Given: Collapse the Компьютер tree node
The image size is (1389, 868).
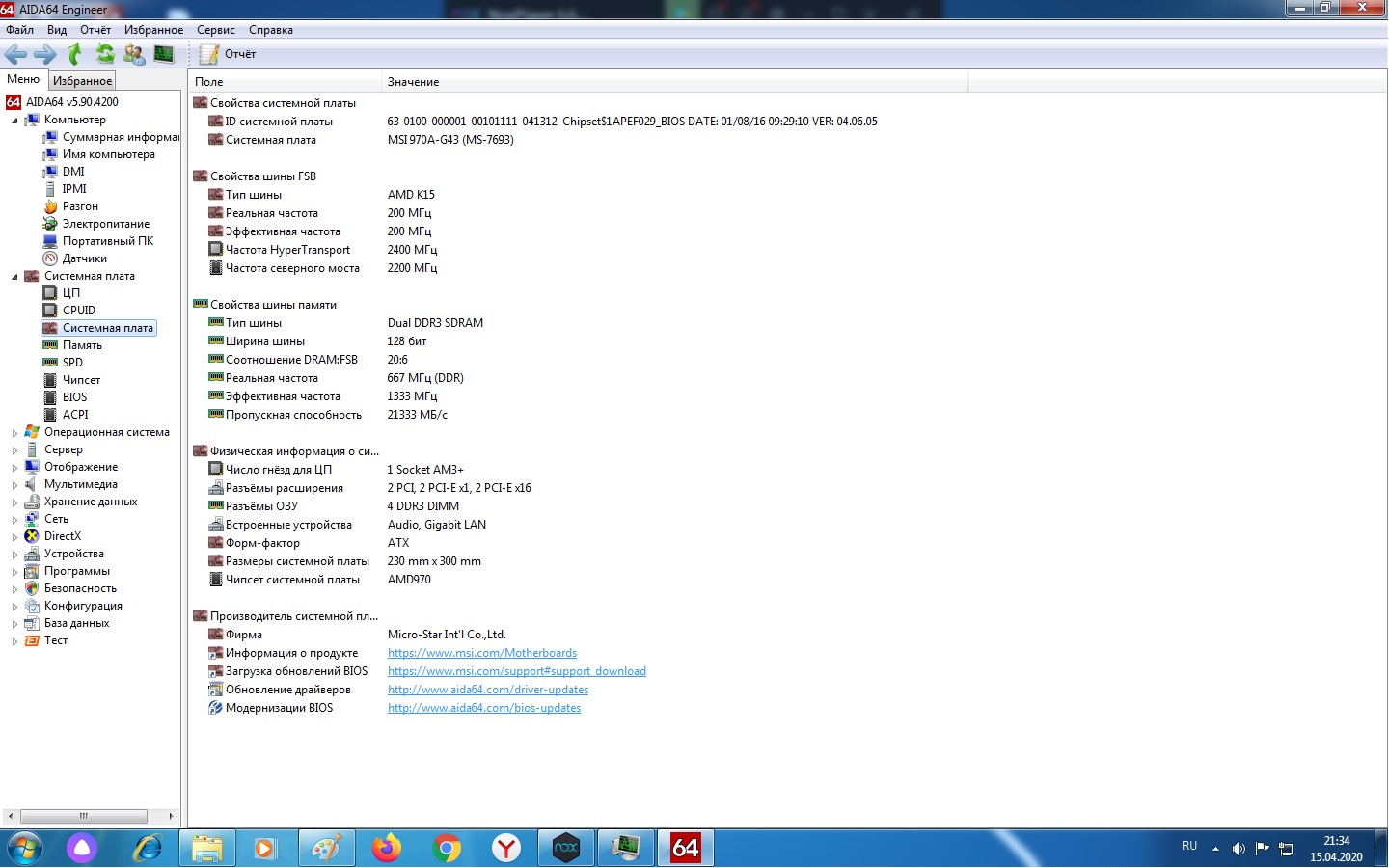Looking at the screenshot, I should [14, 121].
